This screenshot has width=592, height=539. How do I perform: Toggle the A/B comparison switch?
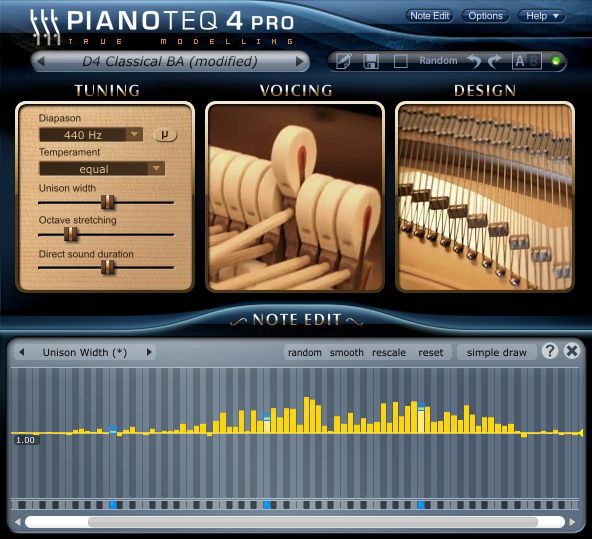pos(527,61)
